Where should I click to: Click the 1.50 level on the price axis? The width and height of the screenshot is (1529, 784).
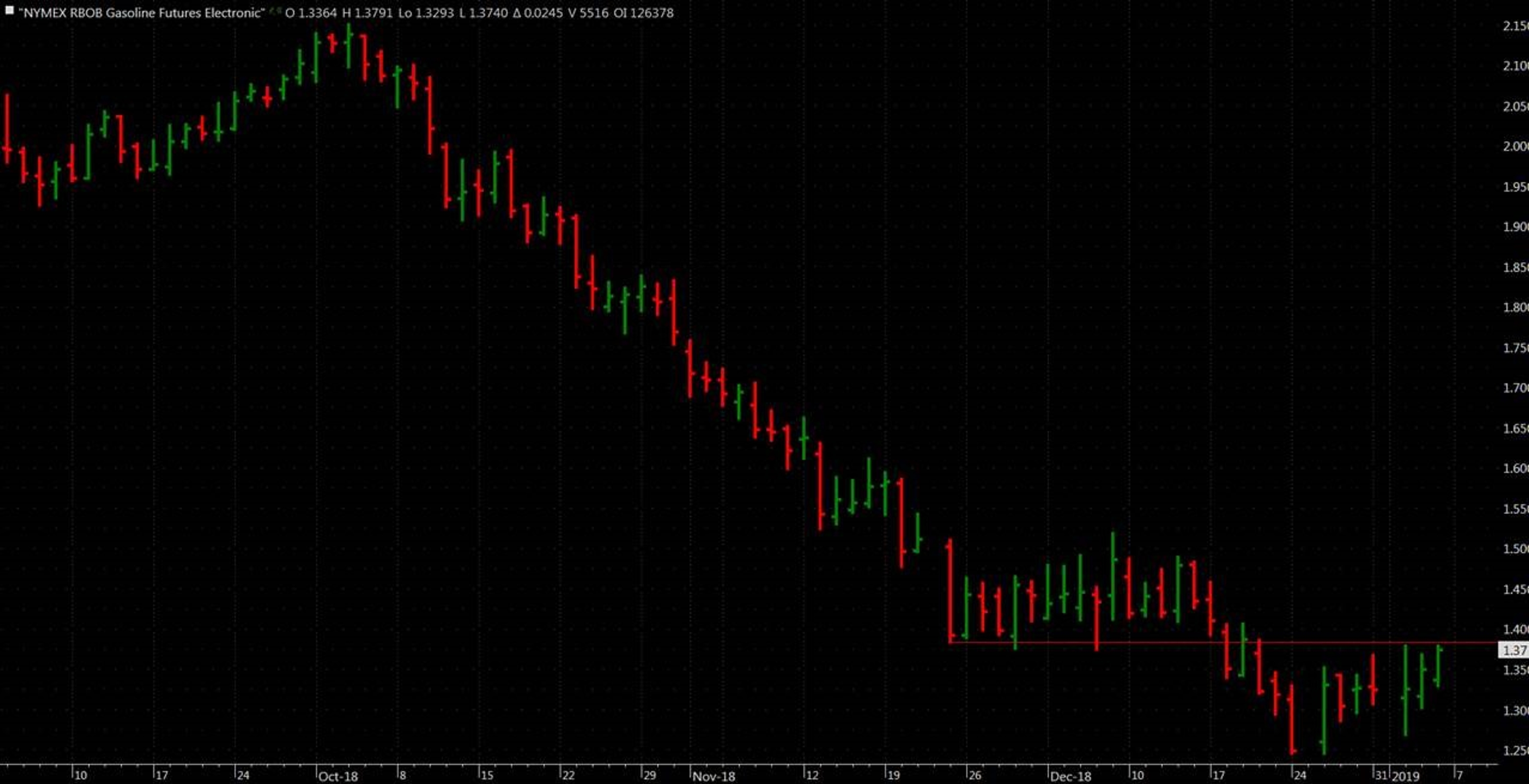(1515, 548)
